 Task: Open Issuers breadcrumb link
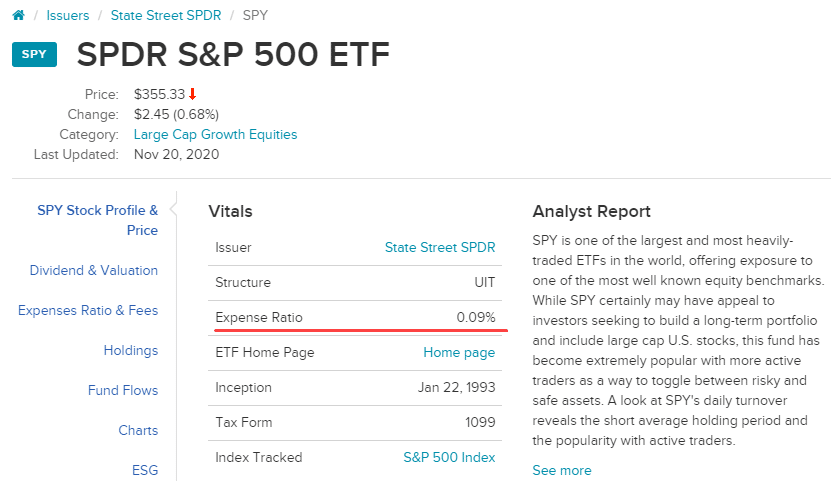point(68,16)
